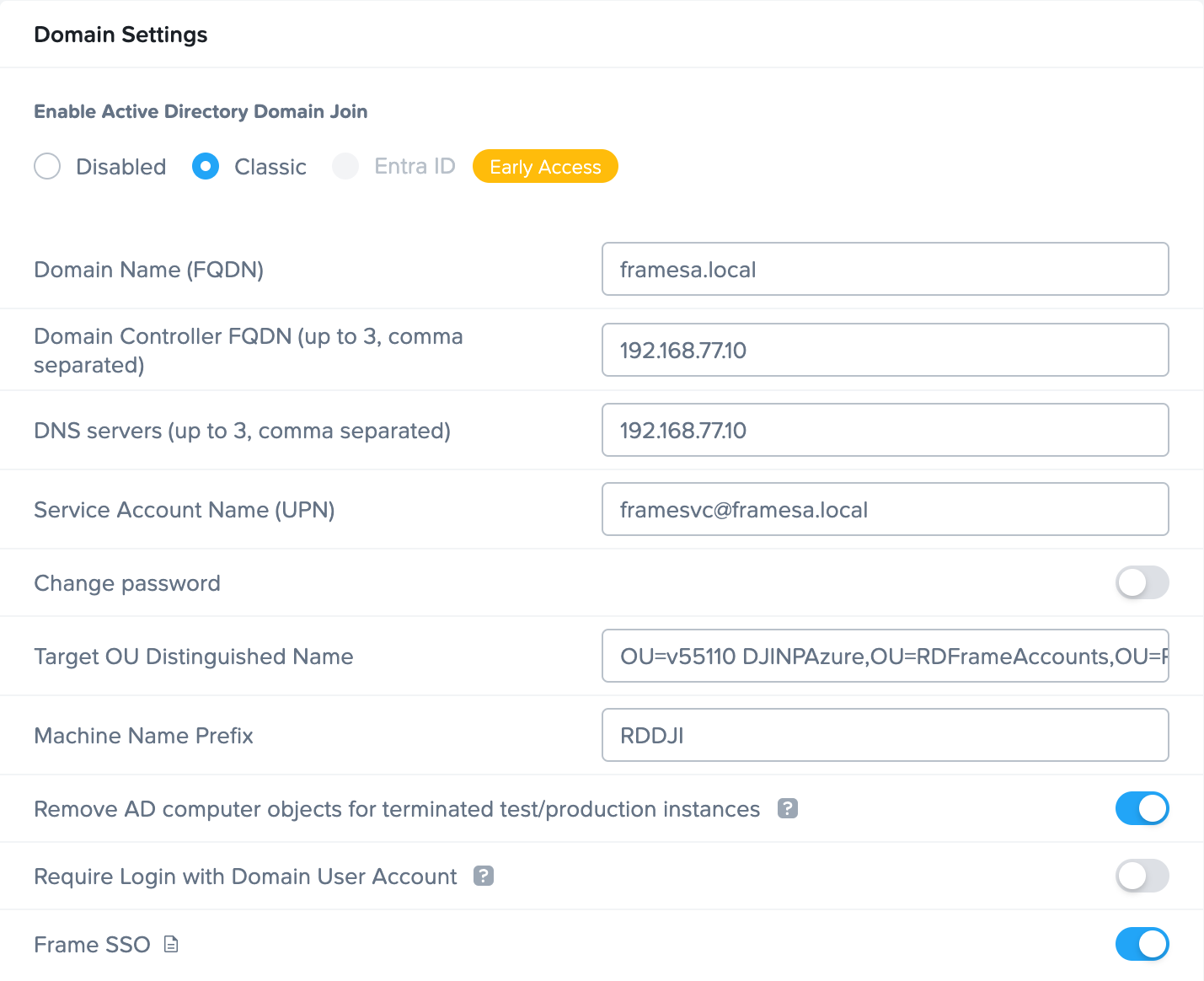Edit the Service Account Name UPN field

click(885, 509)
